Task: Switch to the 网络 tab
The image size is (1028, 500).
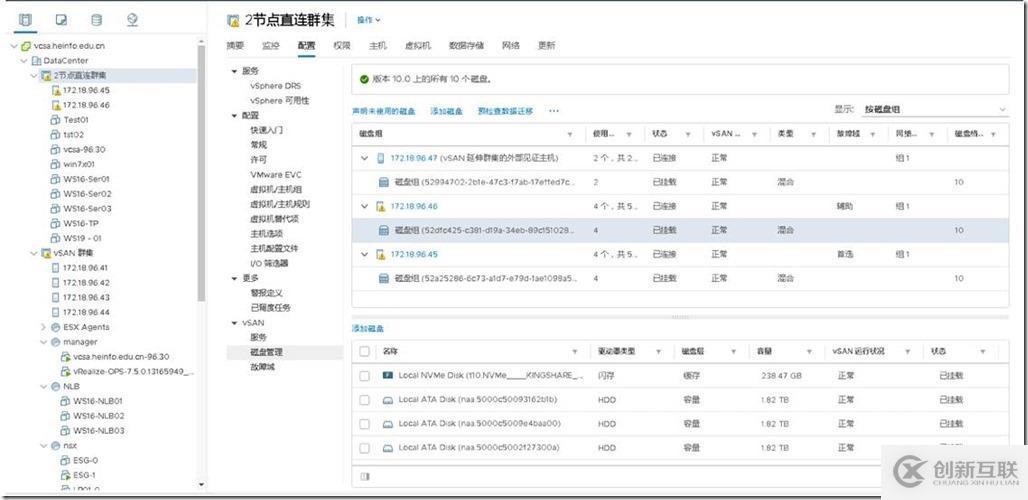Action: 511,45
